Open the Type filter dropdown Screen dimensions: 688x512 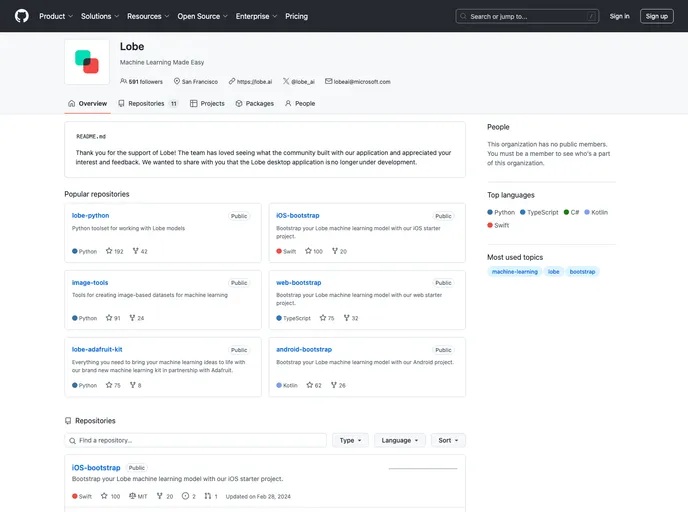pyautogui.click(x=350, y=440)
